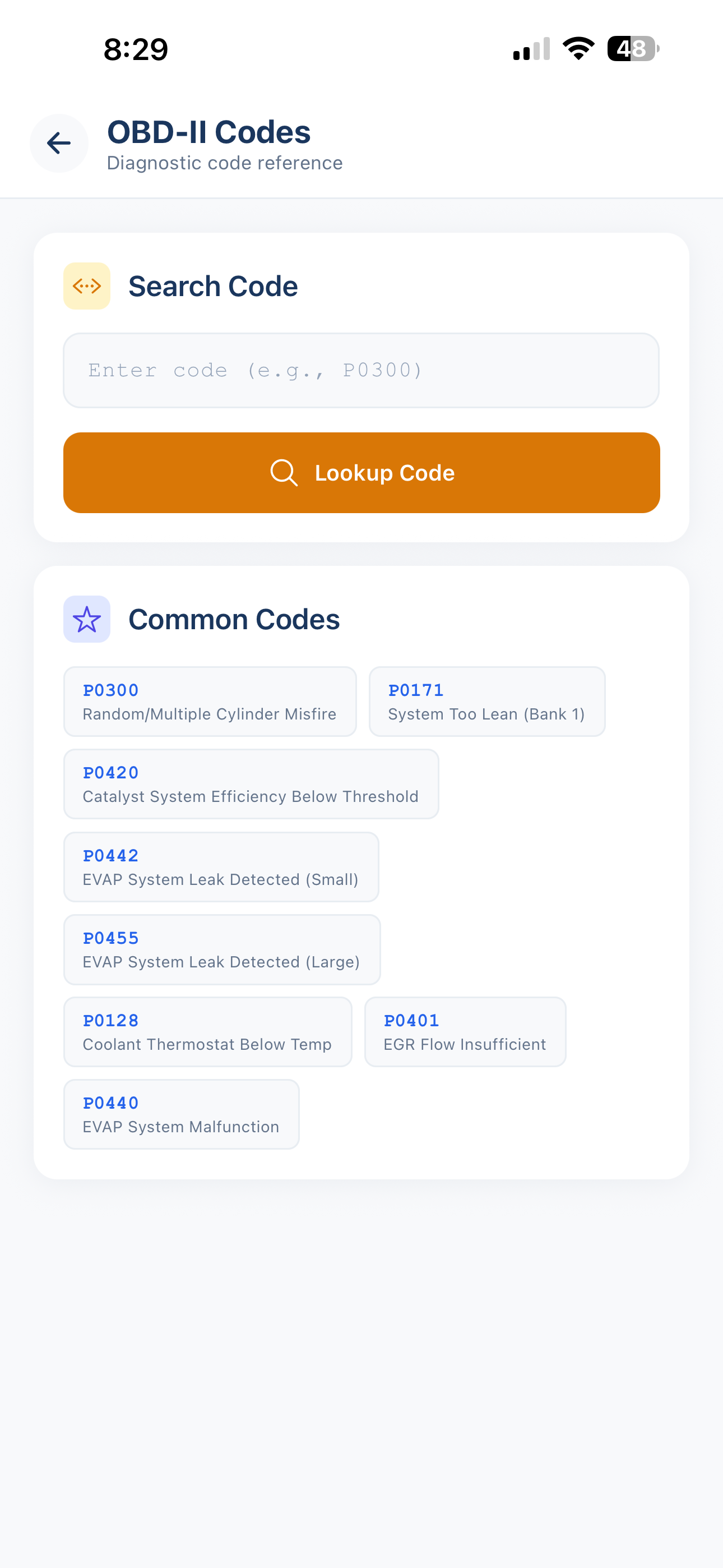The width and height of the screenshot is (723, 1568).
Task: Tap the Wi-Fi status icon
Action: pyautogui.click(x=578, y=49)
